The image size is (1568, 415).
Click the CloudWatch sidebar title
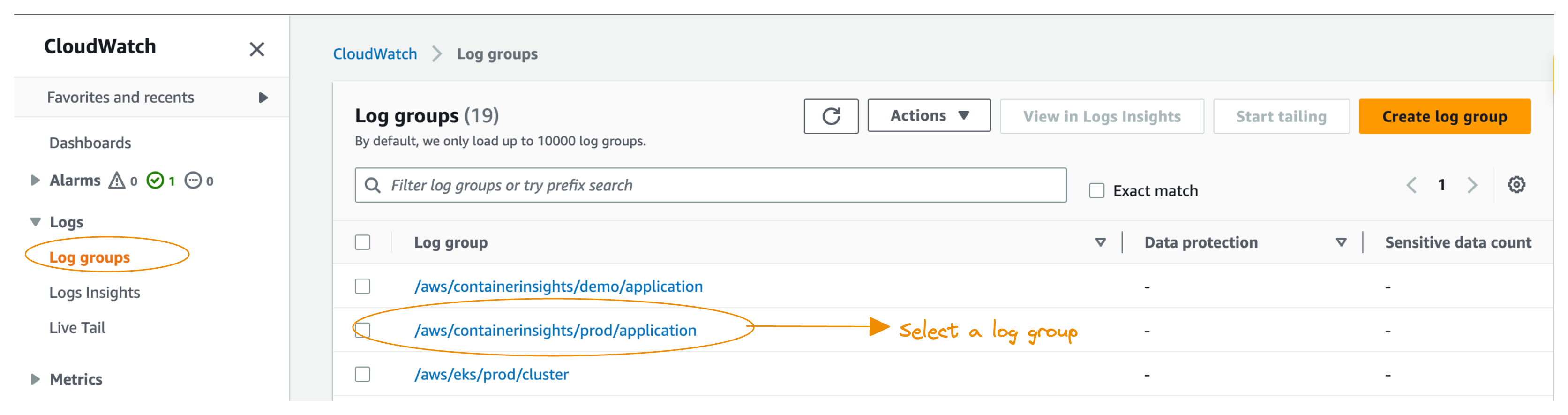pos(100,46)
